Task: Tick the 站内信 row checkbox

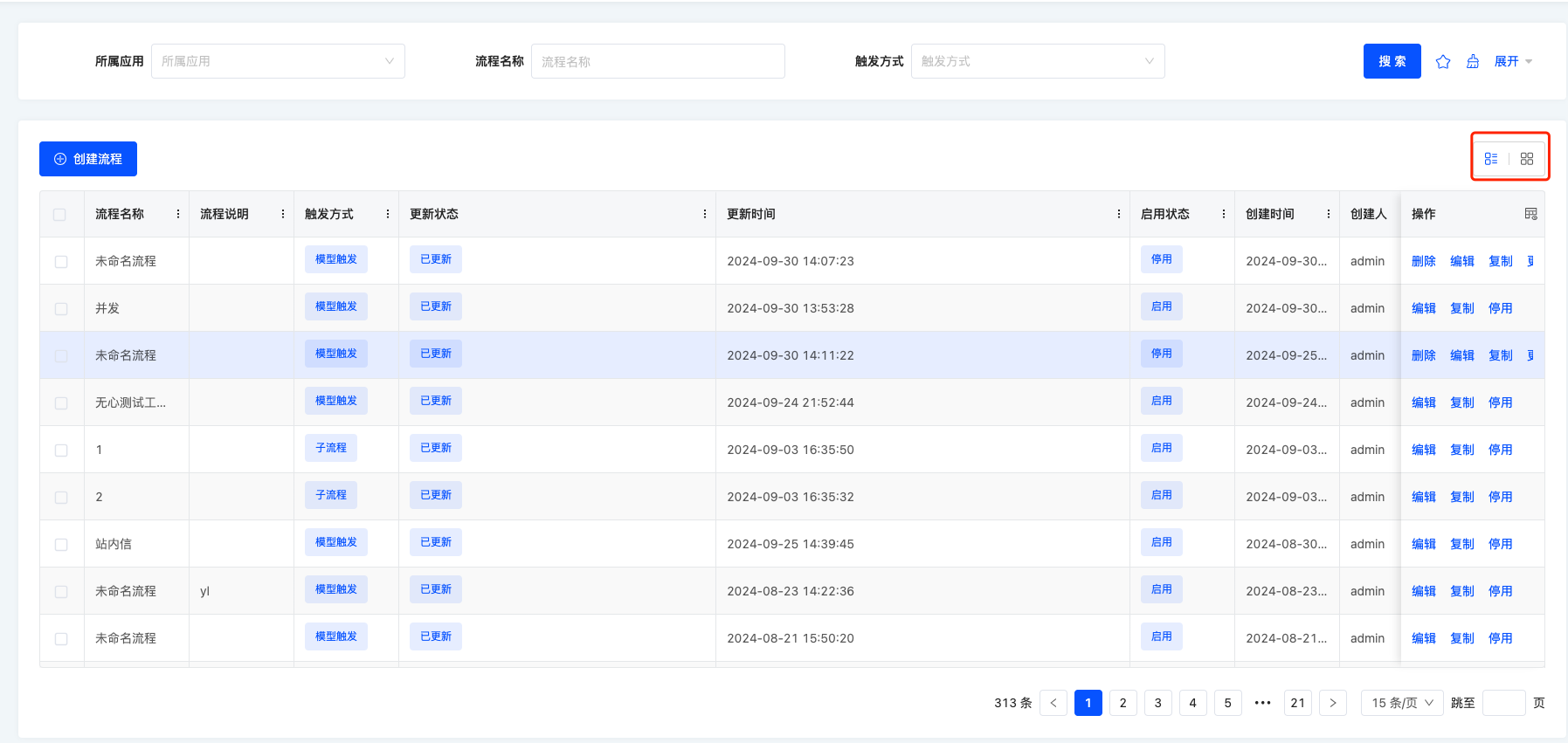Action: coord(61,545)
